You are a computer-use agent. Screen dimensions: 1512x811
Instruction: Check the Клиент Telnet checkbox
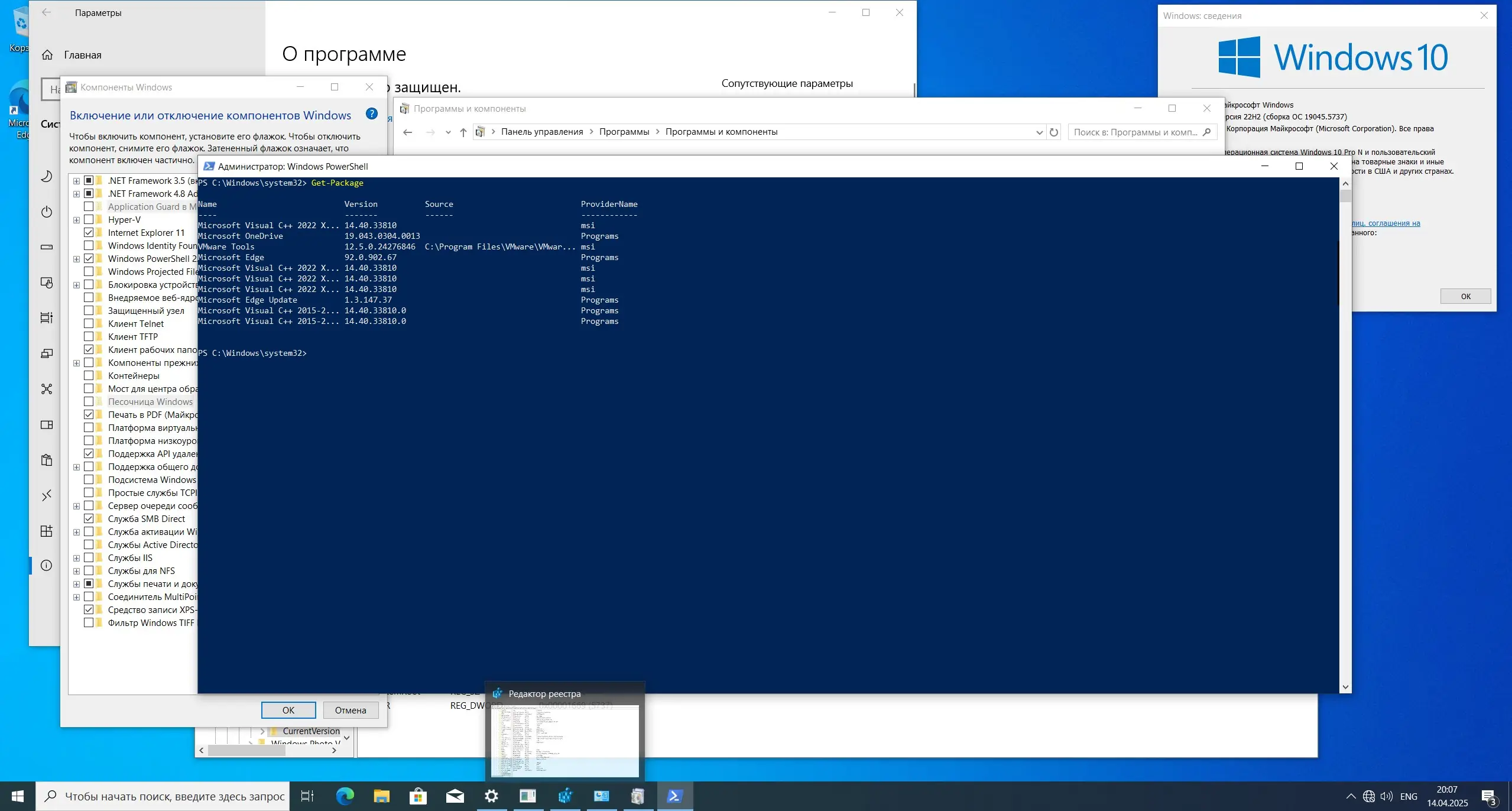pos(89,323)
